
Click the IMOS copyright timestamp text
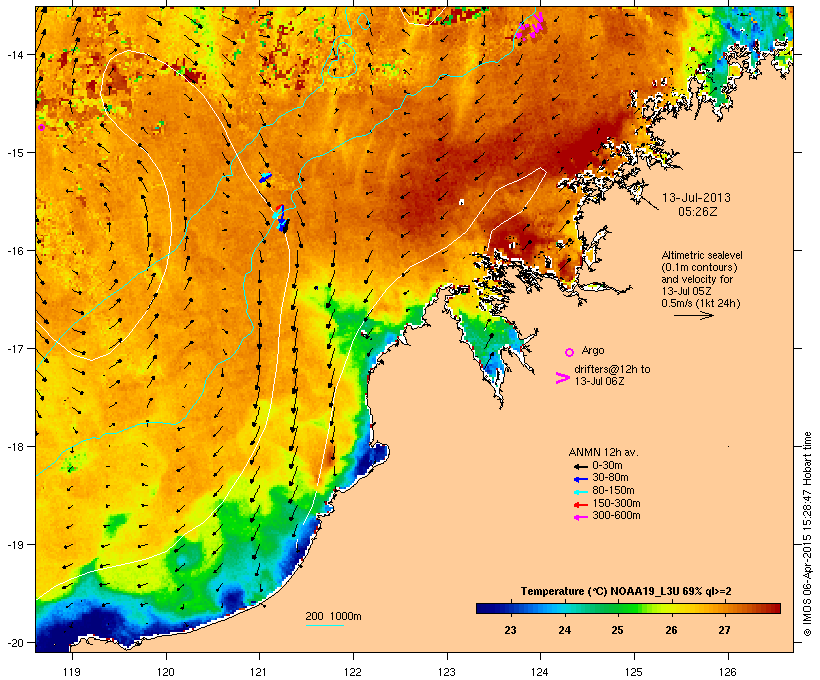(x=807, y=534)
